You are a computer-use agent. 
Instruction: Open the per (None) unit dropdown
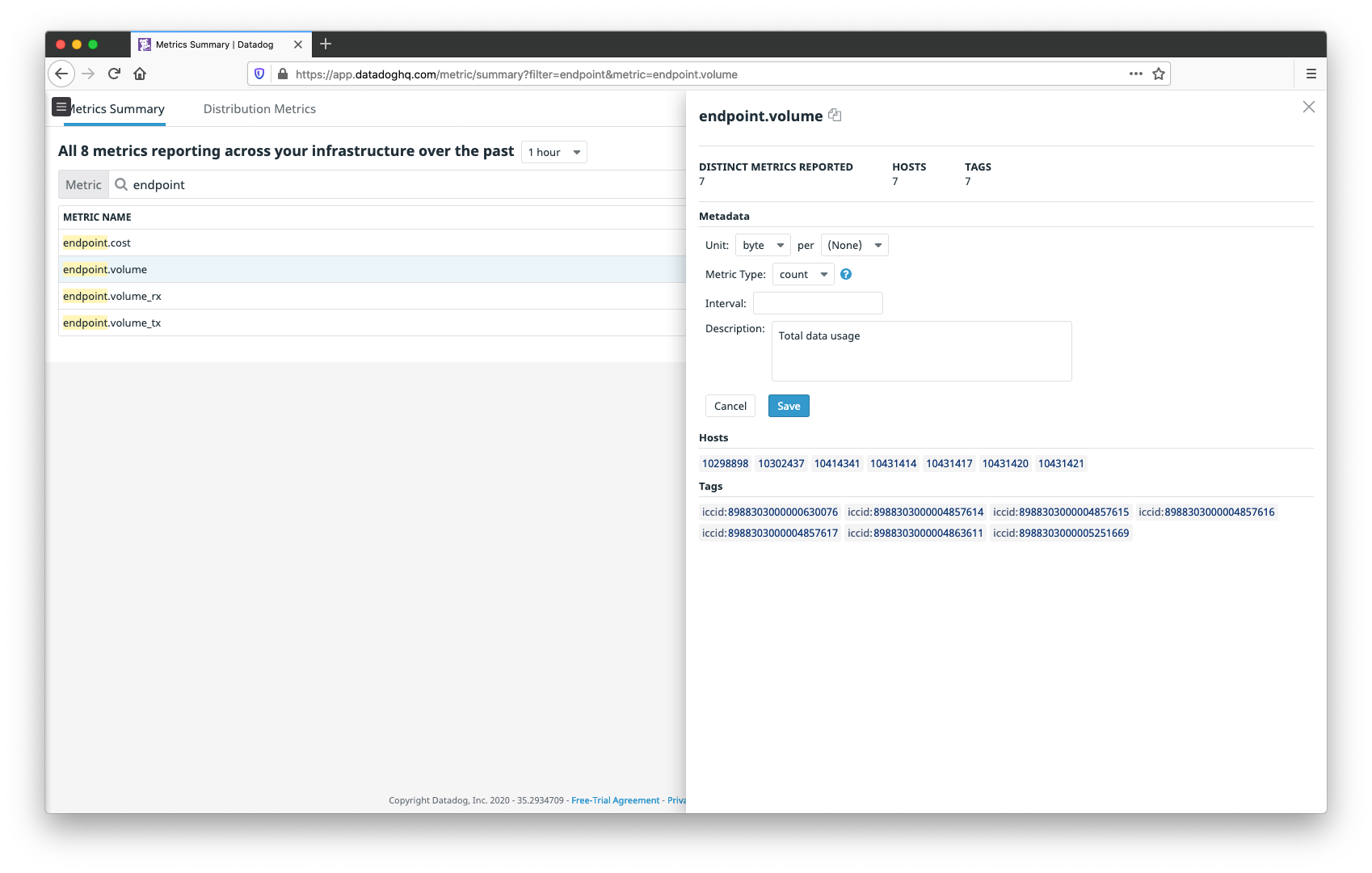pyautogui.click(x=853, y=245)
